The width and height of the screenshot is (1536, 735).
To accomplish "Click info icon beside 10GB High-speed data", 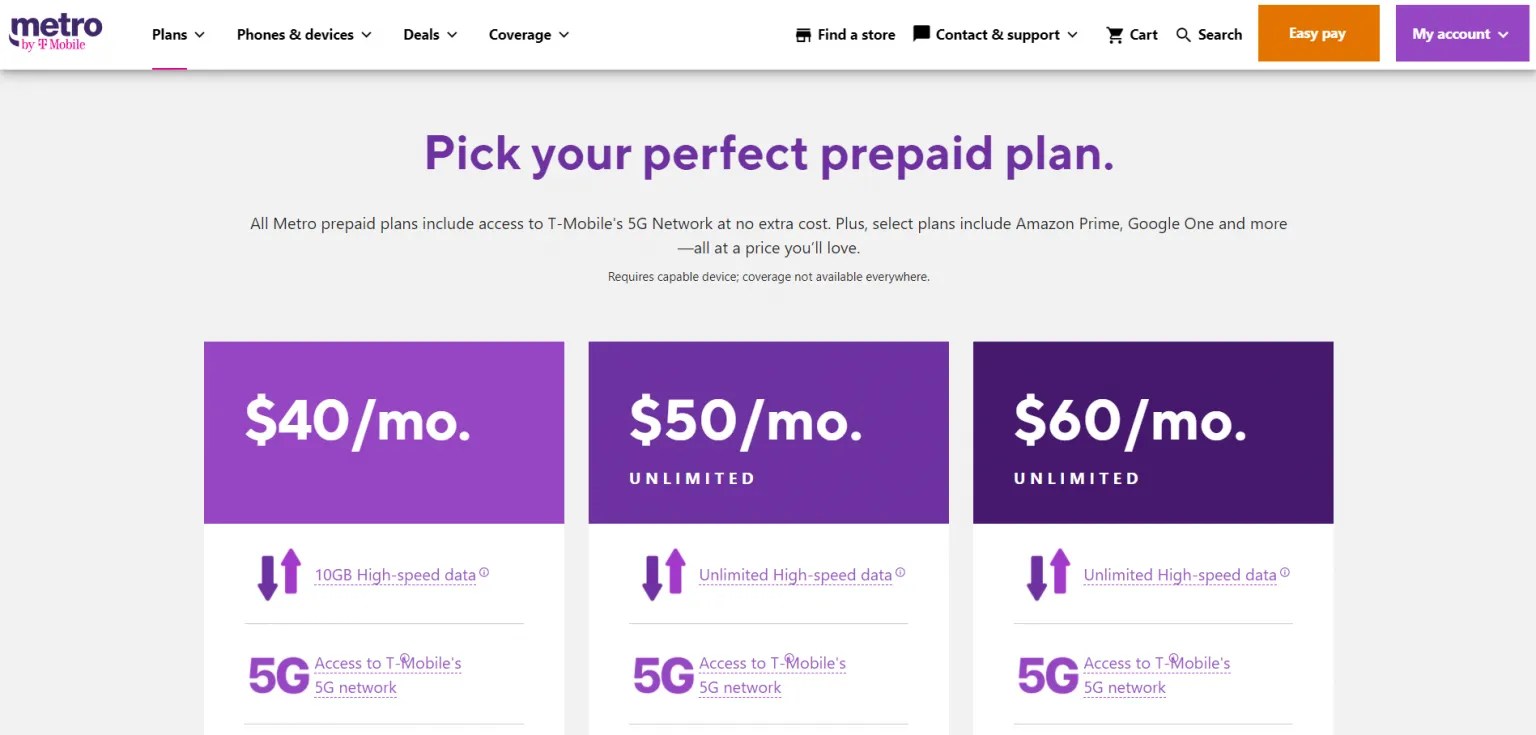I will coord(484,573).
